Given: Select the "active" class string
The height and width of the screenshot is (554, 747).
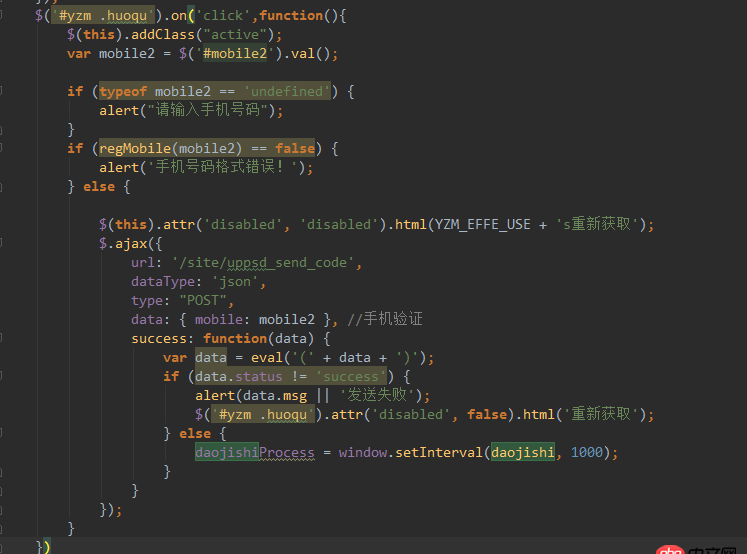Looking at the screenshot, I should click(x=235, y=35).
